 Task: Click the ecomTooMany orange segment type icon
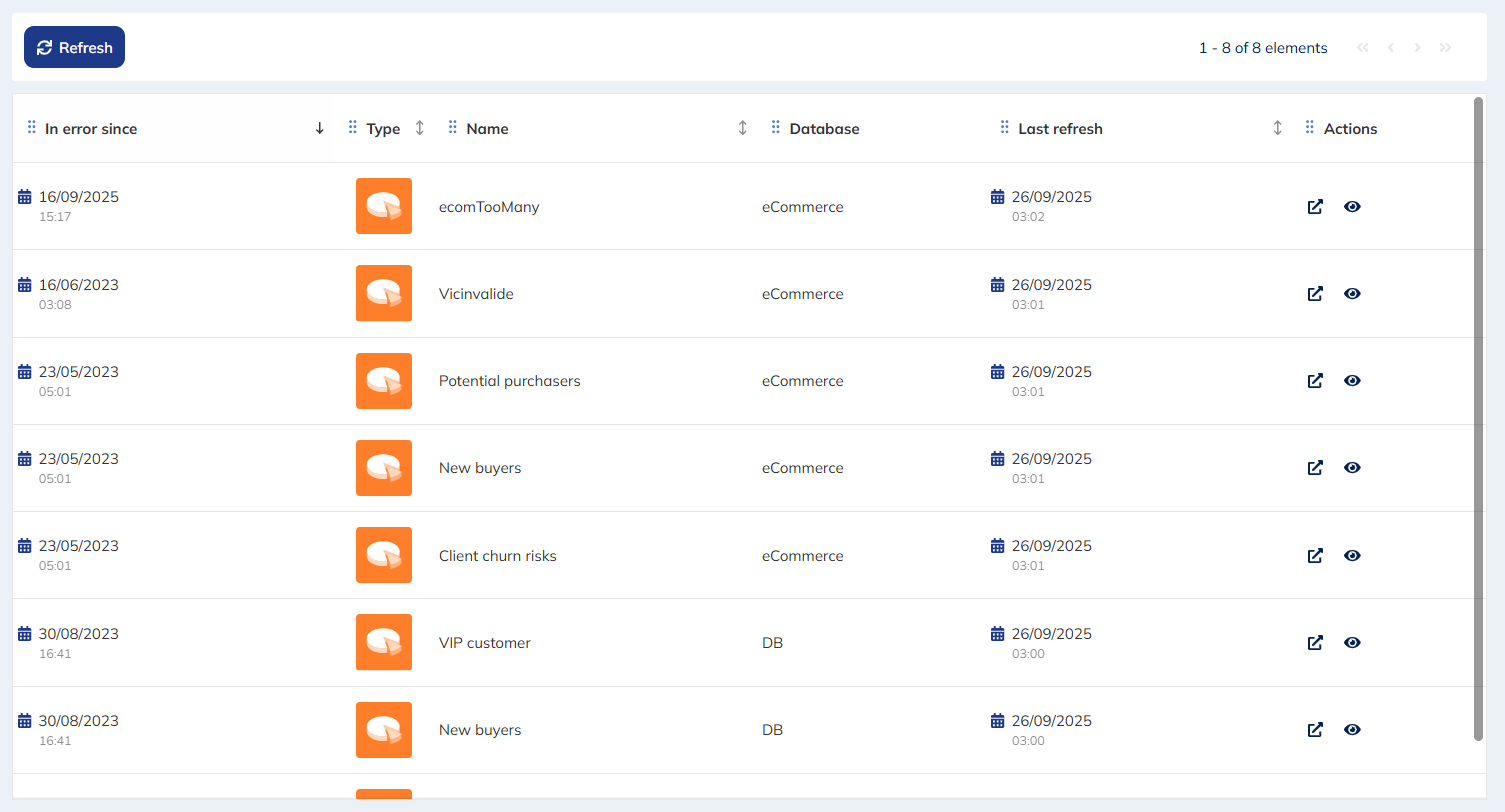[x=384, y=206]
